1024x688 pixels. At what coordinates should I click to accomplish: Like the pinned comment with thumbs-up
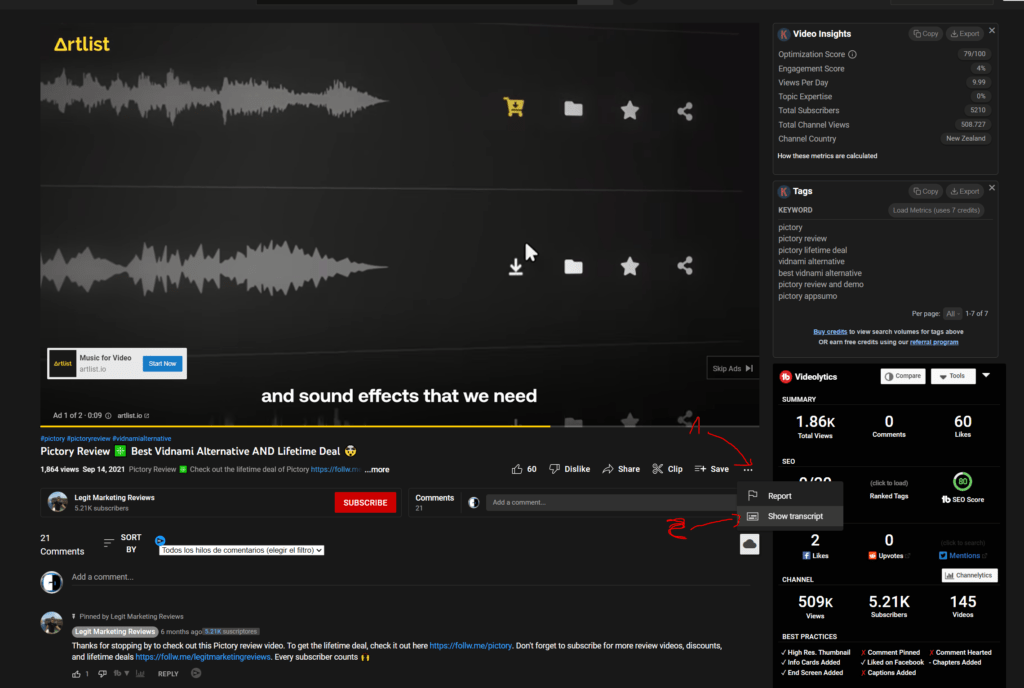tap(76, 674)
